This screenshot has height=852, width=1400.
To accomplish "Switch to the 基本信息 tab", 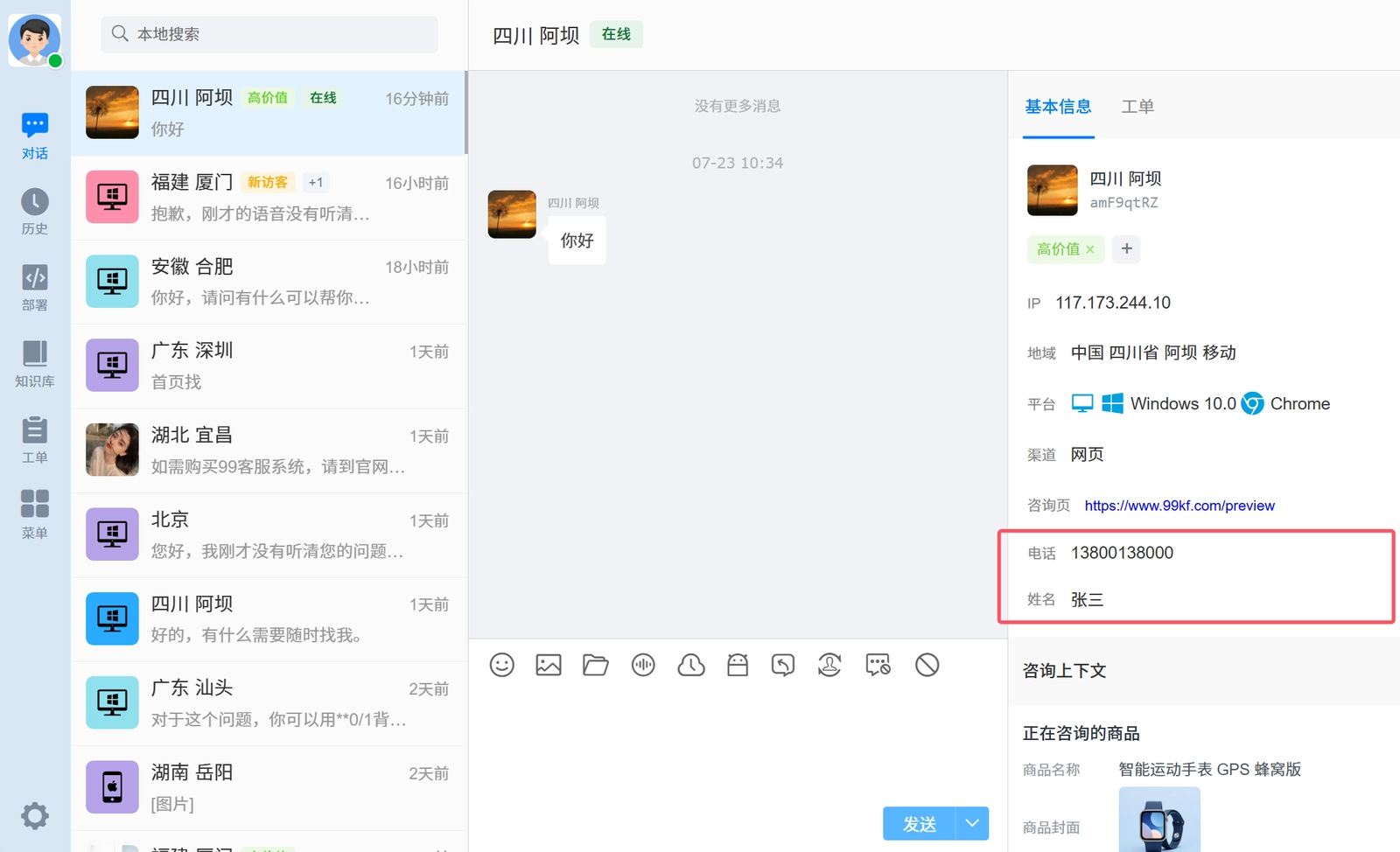I will pyautogui.click(x=1059, y=107).
